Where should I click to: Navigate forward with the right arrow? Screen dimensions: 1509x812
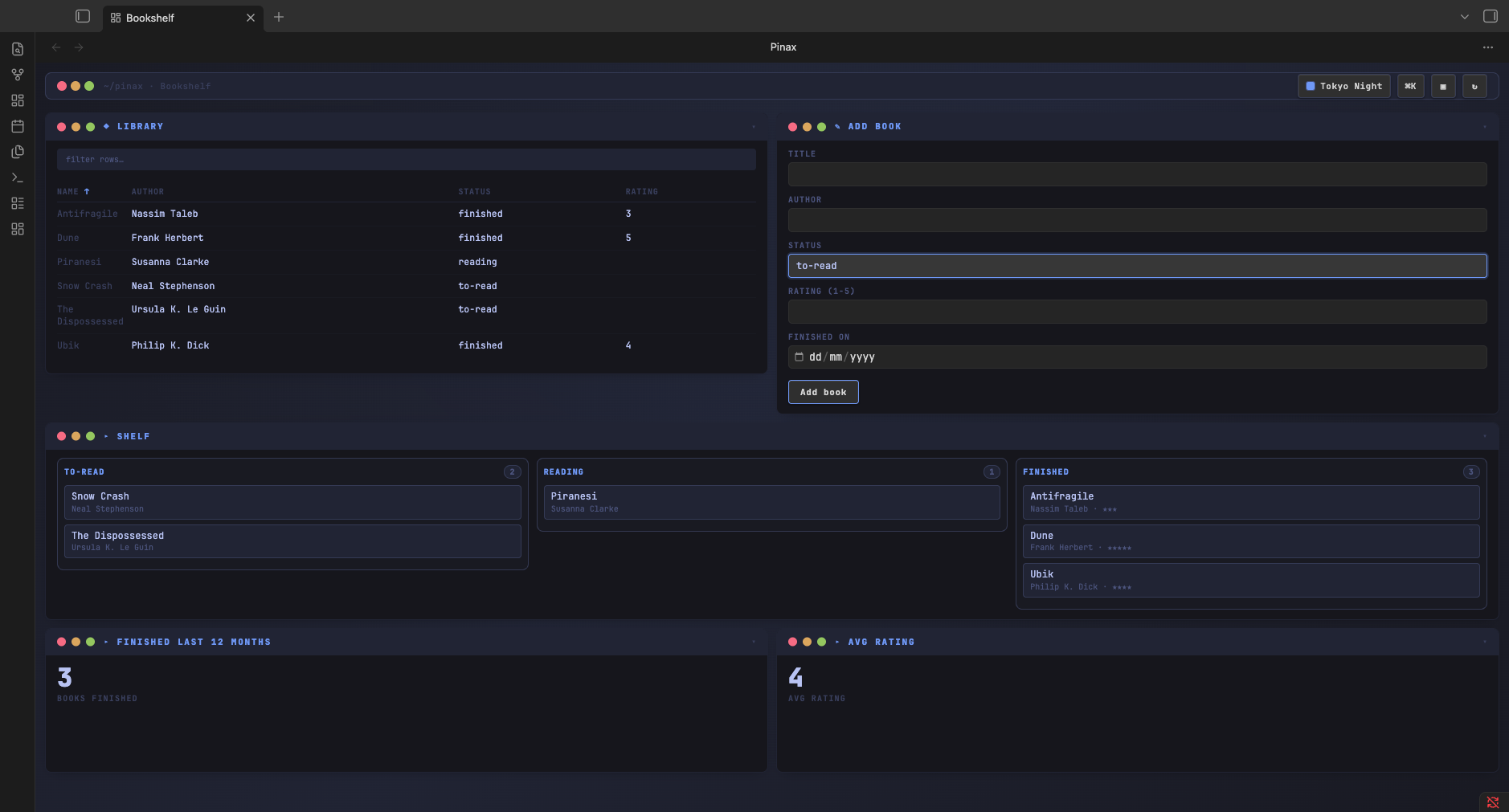[79, 47]
